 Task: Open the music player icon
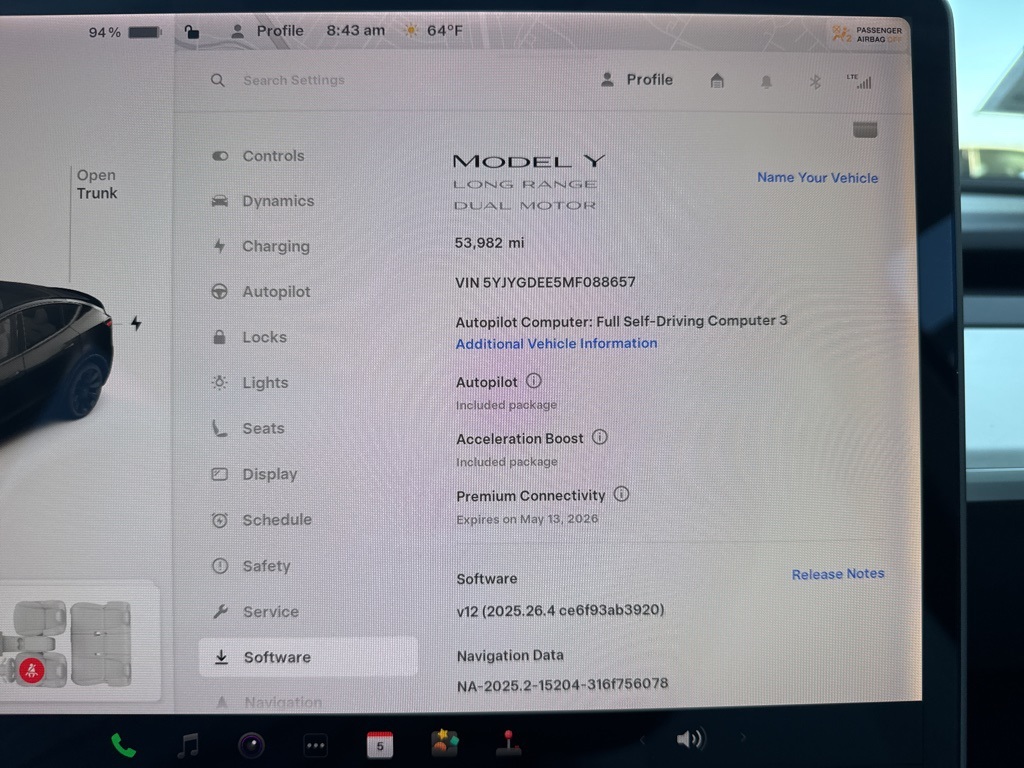click(187, 744)
